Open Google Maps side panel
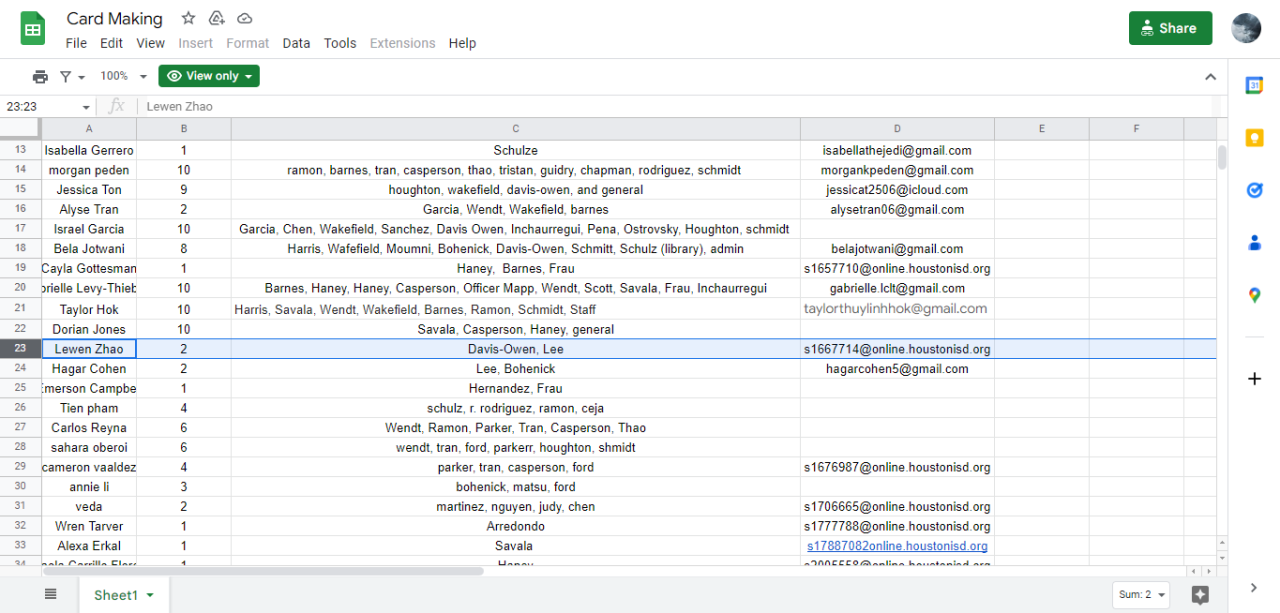This screenshot has width=1280, height=613. pos(1254,294)
